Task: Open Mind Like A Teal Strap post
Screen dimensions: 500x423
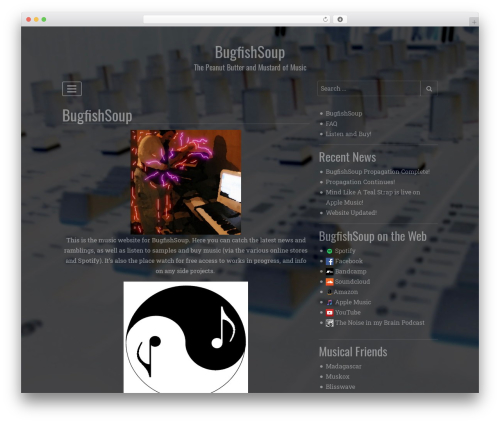Action: click(x=373, y=197)
